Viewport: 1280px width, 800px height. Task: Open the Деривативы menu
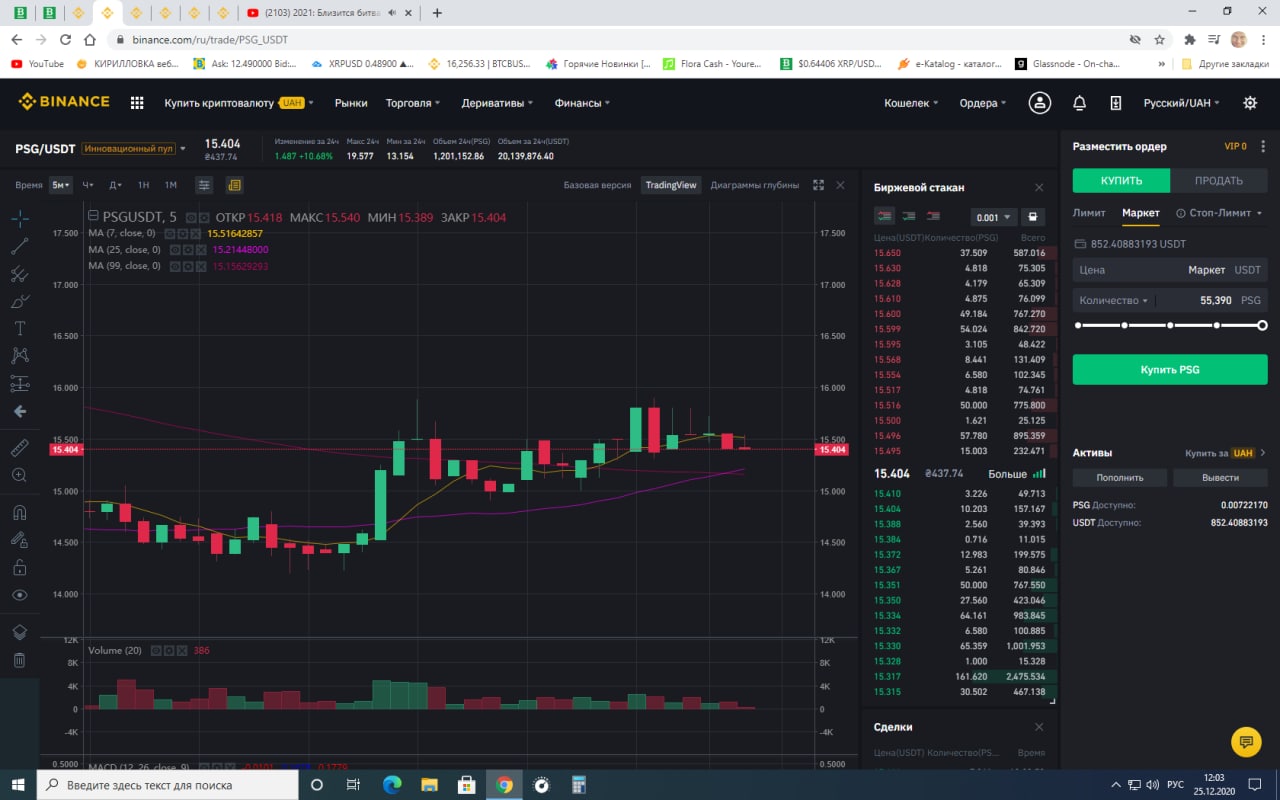click(497, 103)
